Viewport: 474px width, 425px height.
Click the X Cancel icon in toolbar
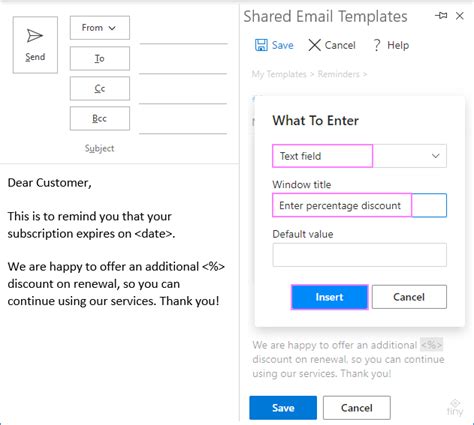tap(314, 45)
